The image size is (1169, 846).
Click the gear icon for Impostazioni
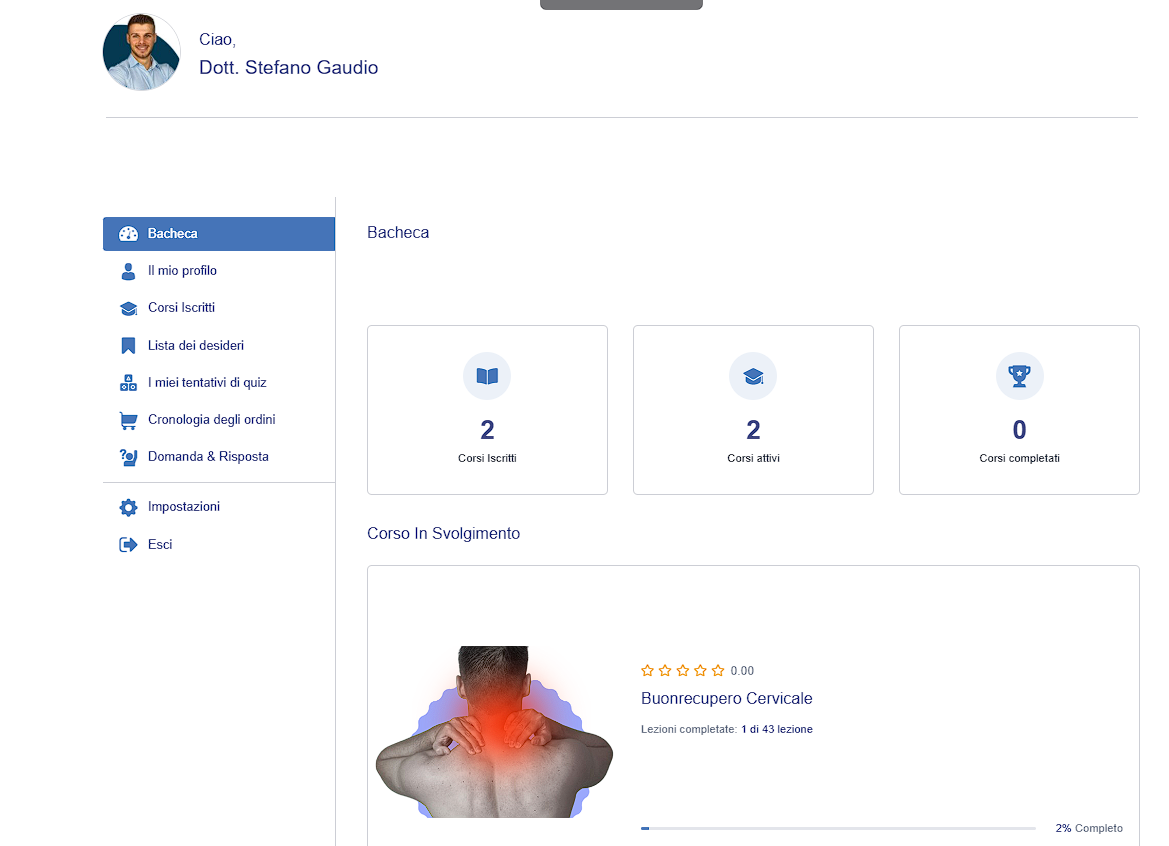click(128, 507)
